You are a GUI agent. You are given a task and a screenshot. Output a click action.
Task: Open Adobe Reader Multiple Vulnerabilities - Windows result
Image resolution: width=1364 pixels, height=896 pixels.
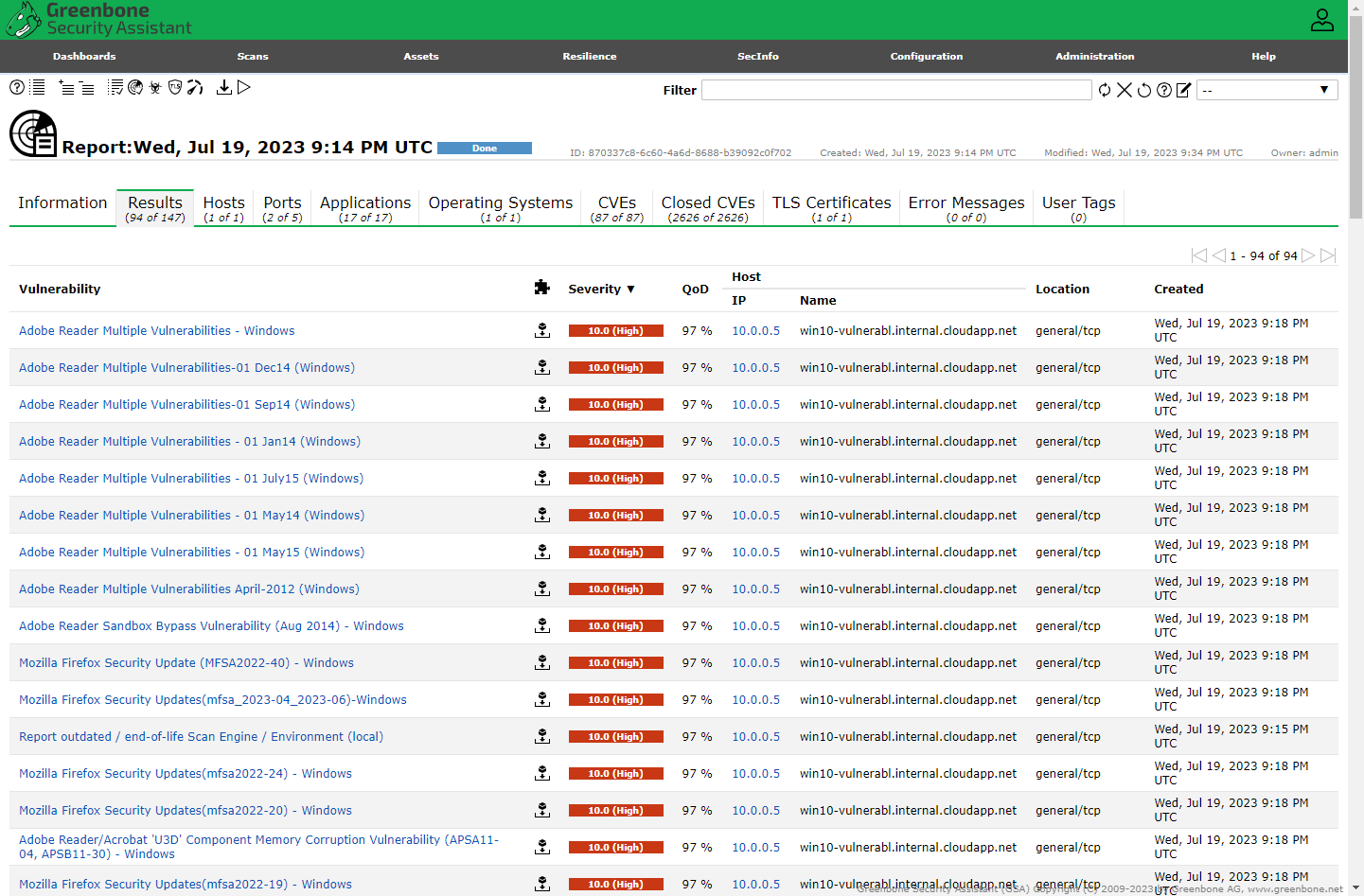(157, 331)
